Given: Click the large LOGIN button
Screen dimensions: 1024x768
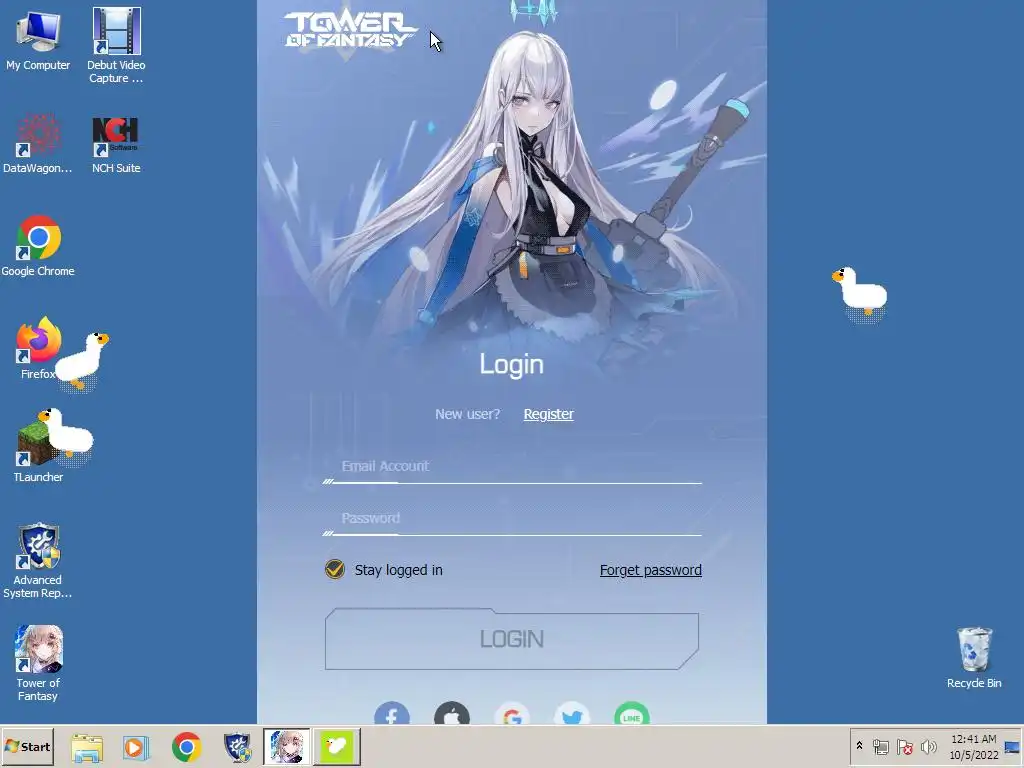Looking at the screenshot, I should [512, 639].
